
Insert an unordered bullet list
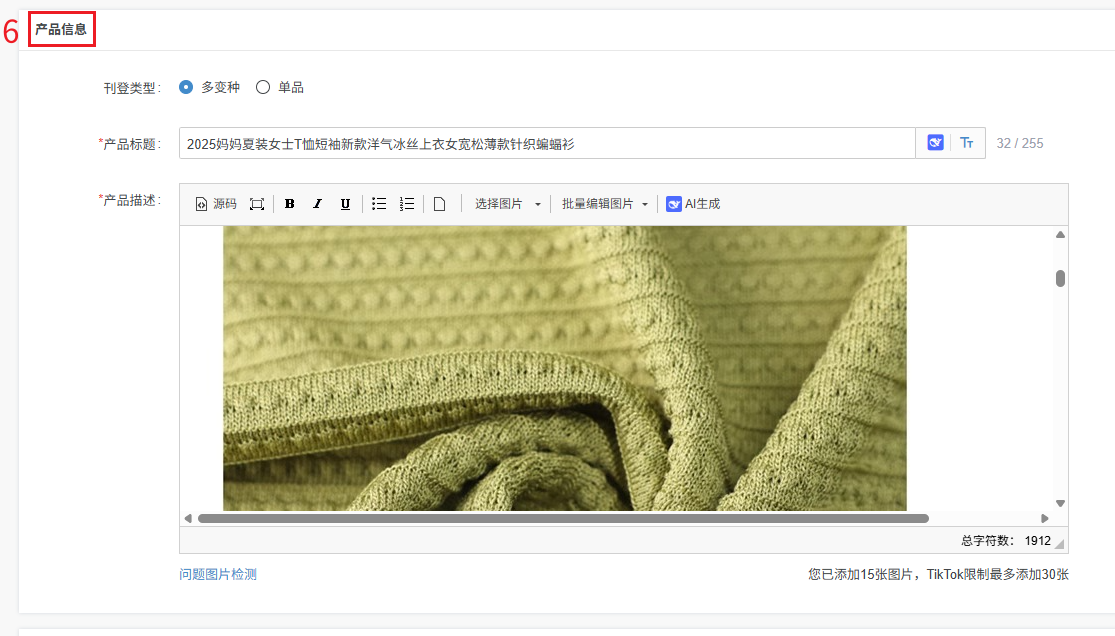click(379, 204)
